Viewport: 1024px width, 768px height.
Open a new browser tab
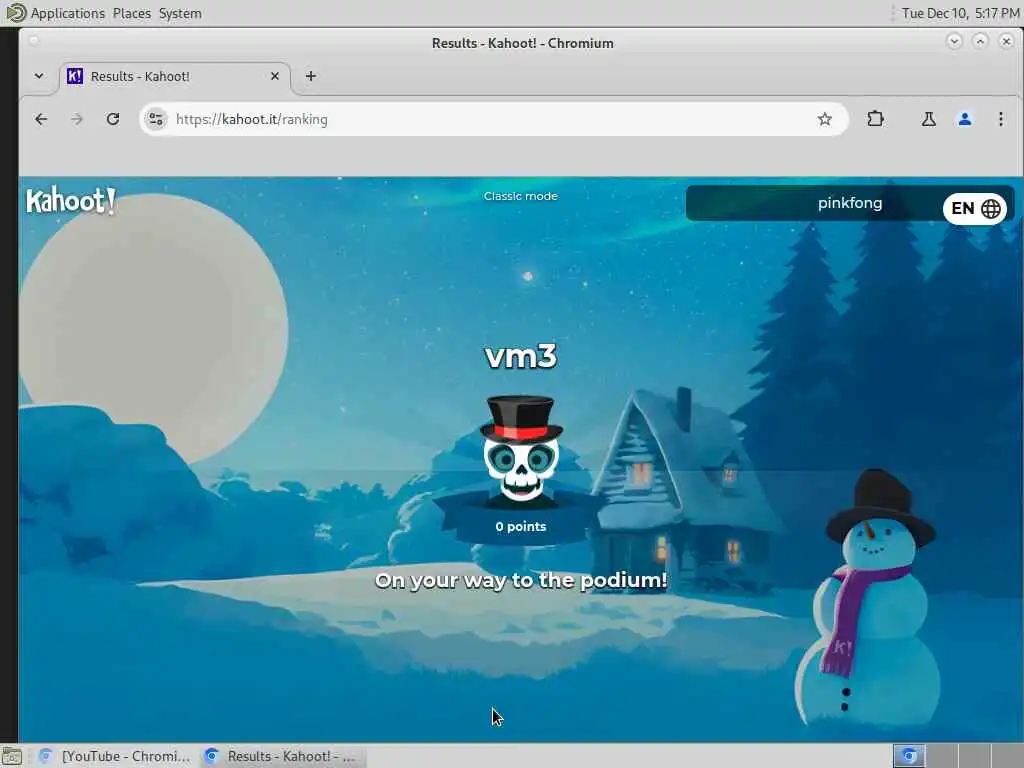coord(311,76)
